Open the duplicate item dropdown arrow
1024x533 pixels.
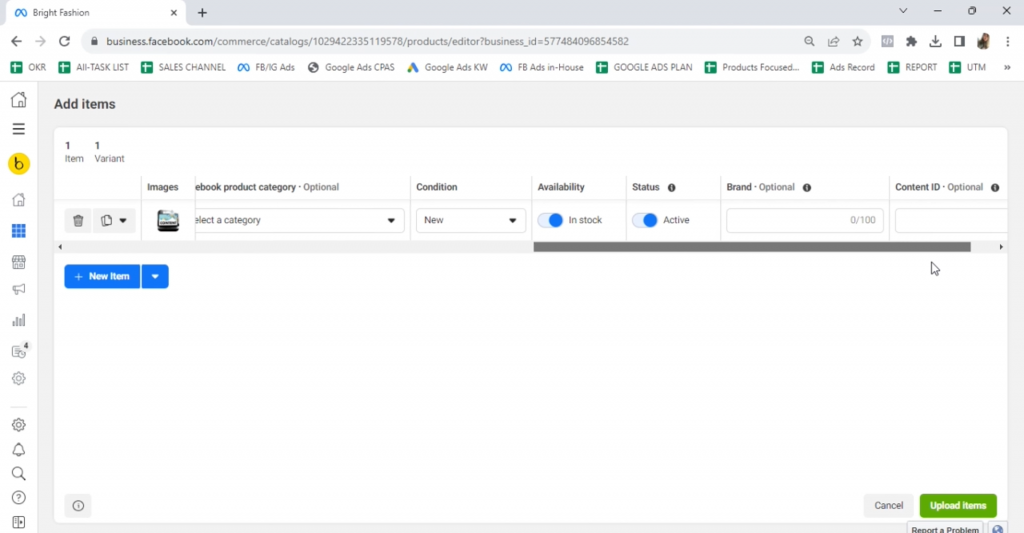pyautogui.click(x=123, y=220)
